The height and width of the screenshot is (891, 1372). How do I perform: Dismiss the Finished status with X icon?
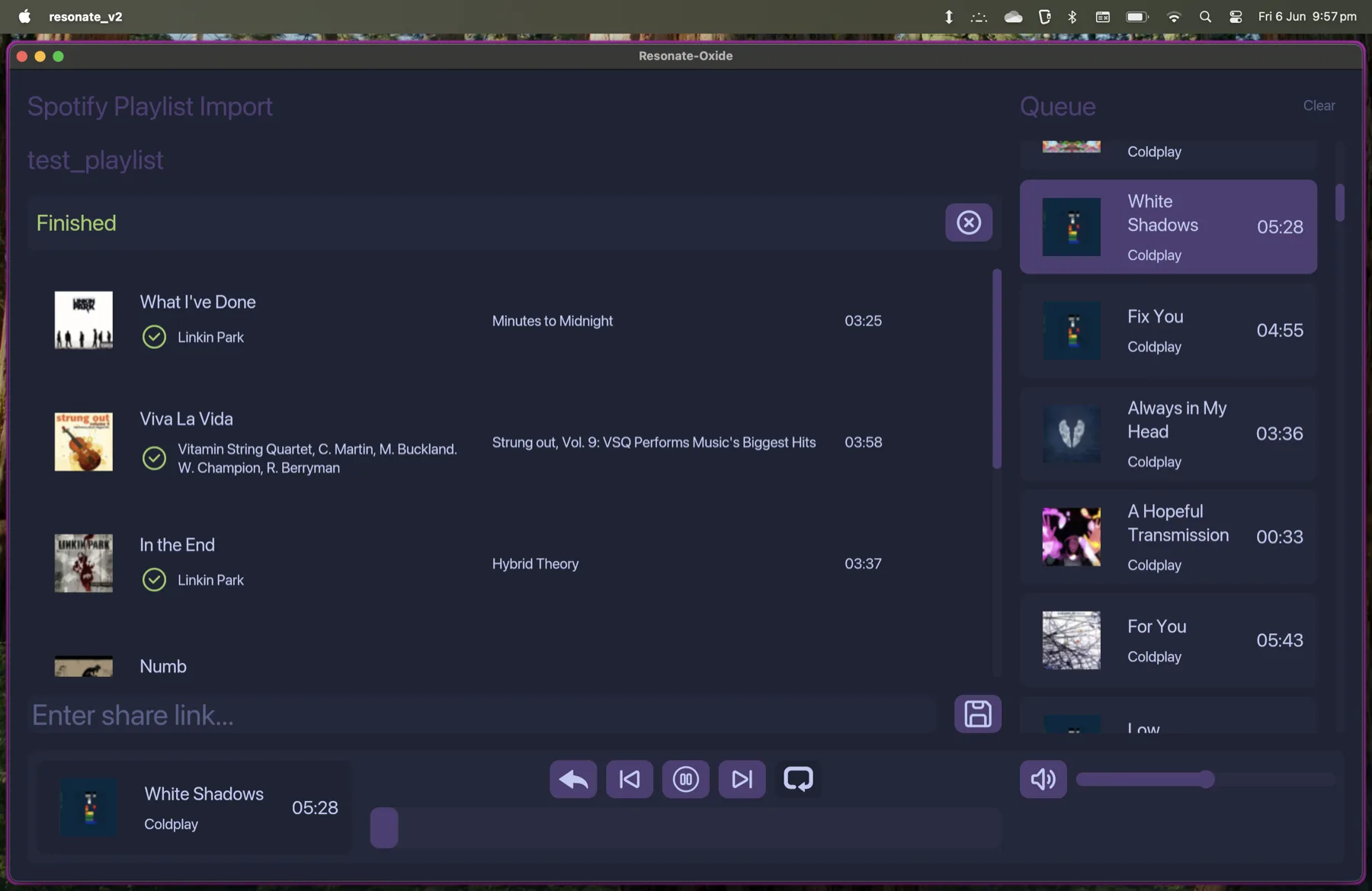coord(969,223)
